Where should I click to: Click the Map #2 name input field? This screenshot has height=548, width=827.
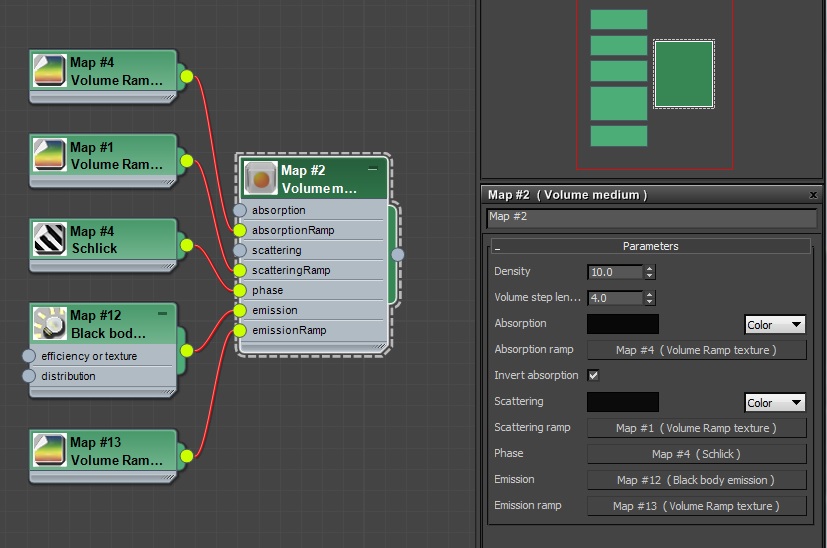point(651,217)
